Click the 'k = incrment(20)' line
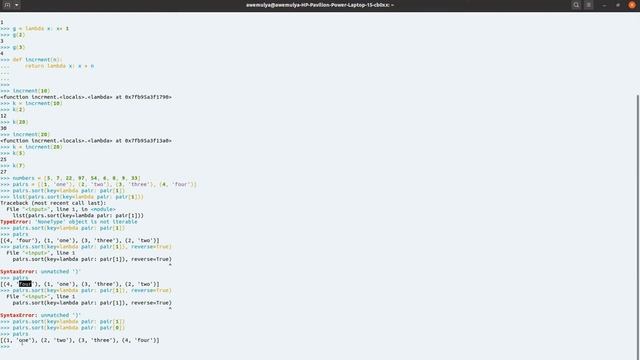640x360 pixels. 31,147
